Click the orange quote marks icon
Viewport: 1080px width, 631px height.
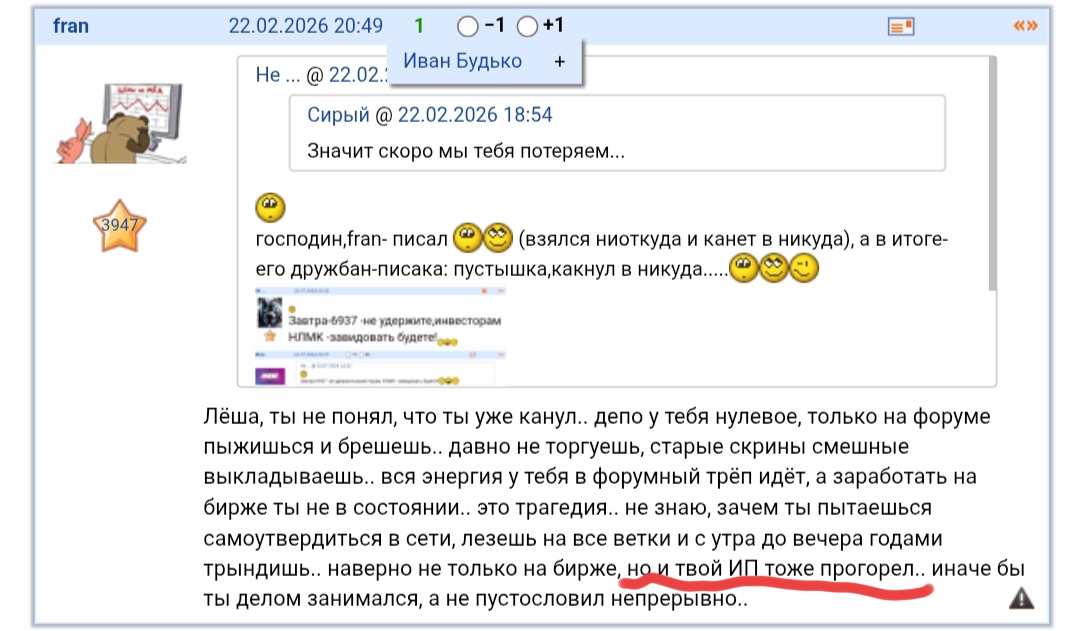[x=1026, y=26]
